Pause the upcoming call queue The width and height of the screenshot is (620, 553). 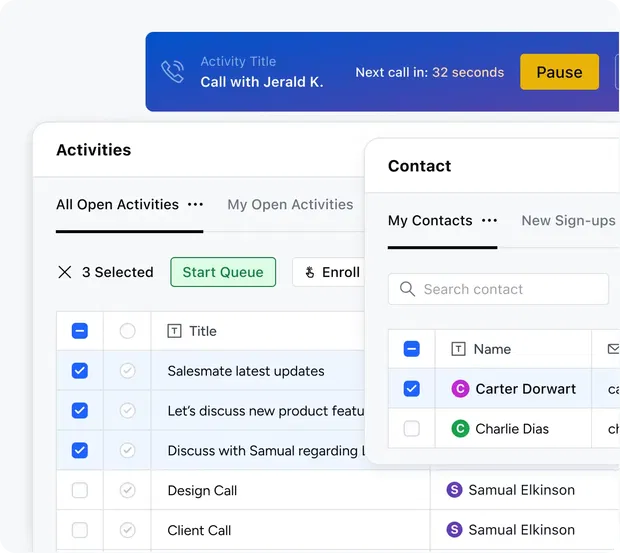559,72
